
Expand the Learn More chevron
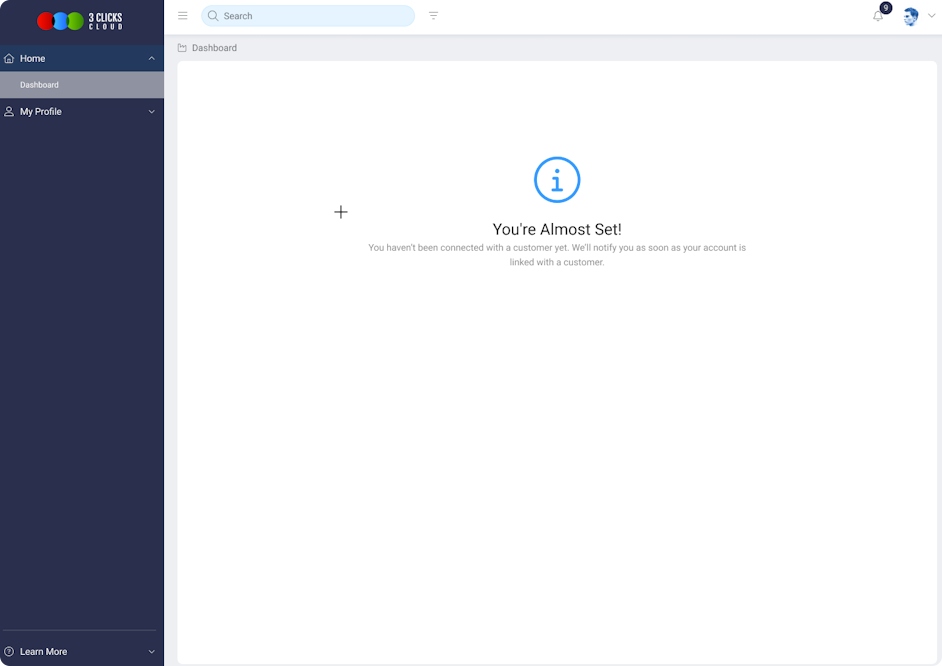pyautogui.click(x=152, y=652)
